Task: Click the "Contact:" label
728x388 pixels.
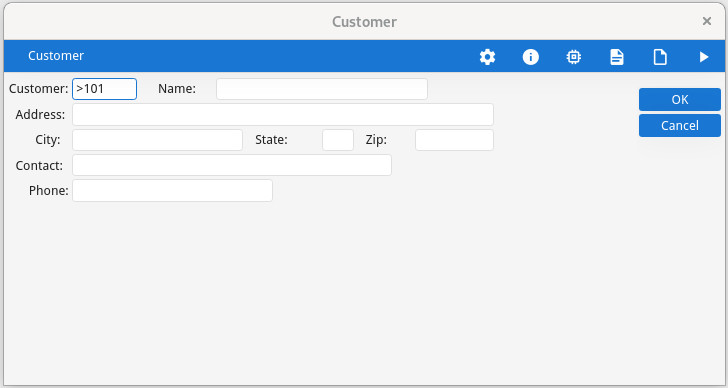Action: click(x=39, y=166)
